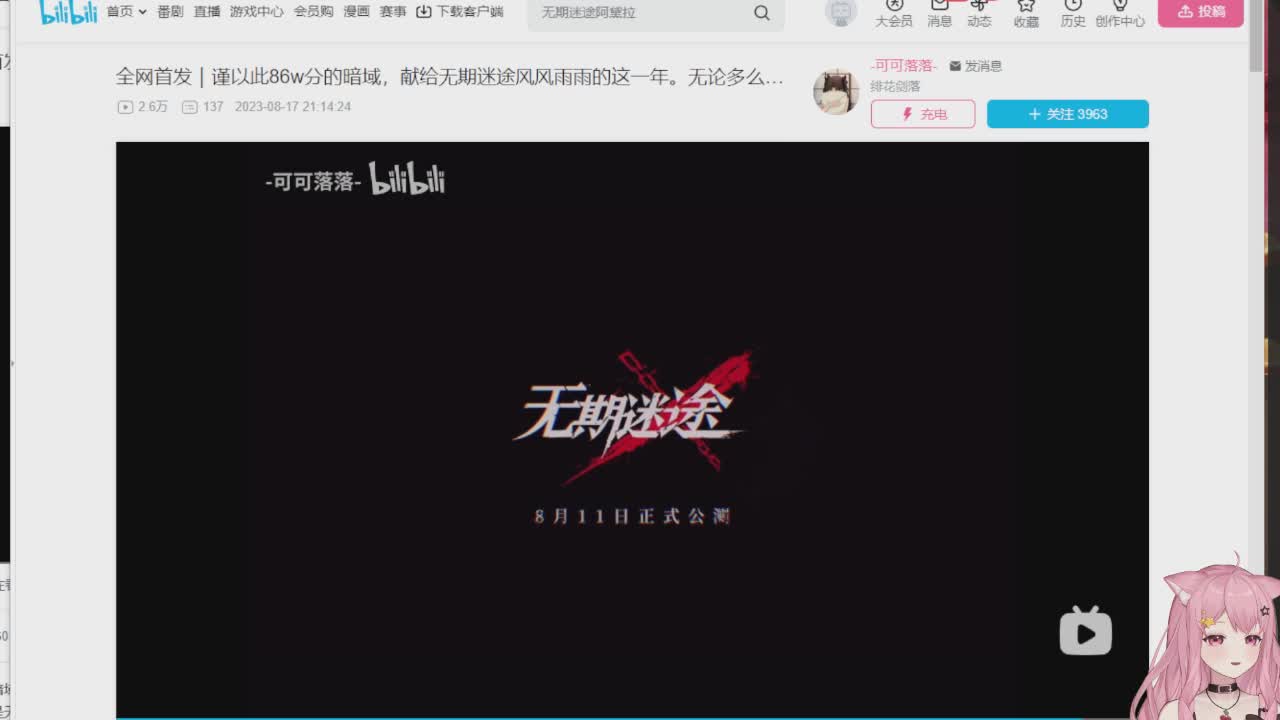The image size is (1280, 720).
Task: Open uploader name -可可落落- link
Action: click(x=904, y=66)
